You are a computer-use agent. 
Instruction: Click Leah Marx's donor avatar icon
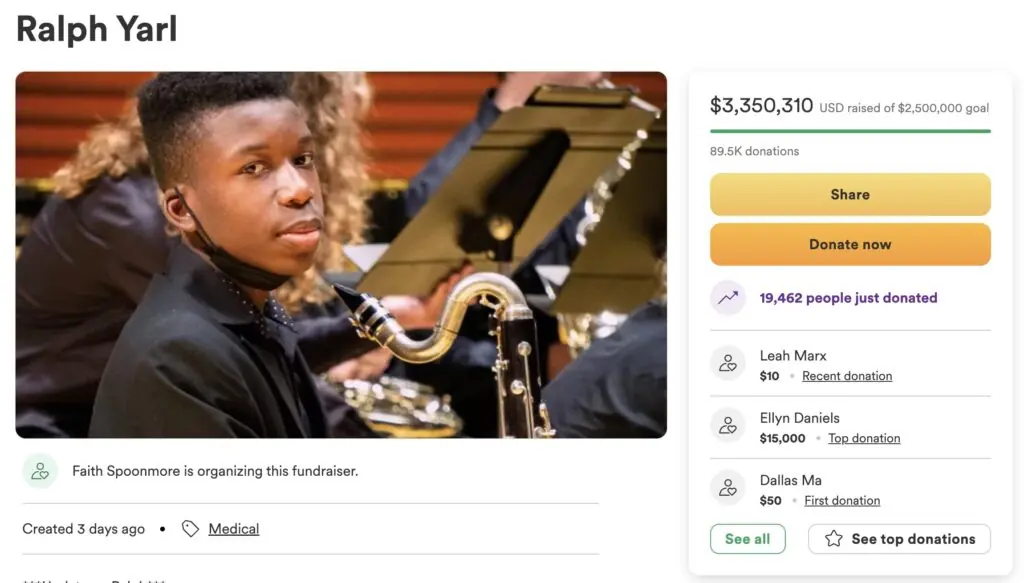click(x=728, y=364)
